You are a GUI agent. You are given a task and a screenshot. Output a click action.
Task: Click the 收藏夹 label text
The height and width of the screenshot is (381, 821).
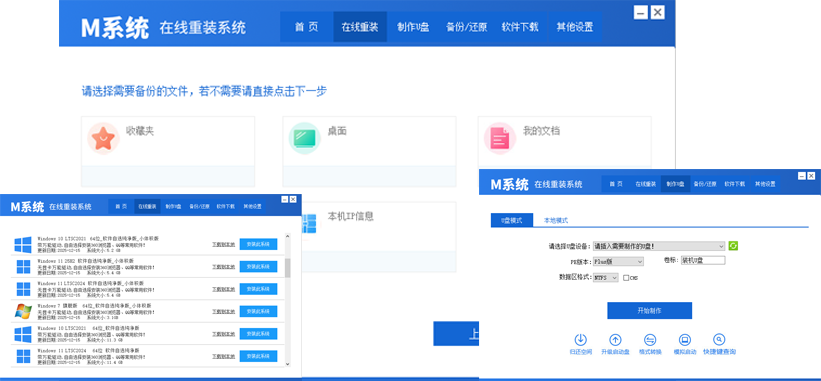139,131
